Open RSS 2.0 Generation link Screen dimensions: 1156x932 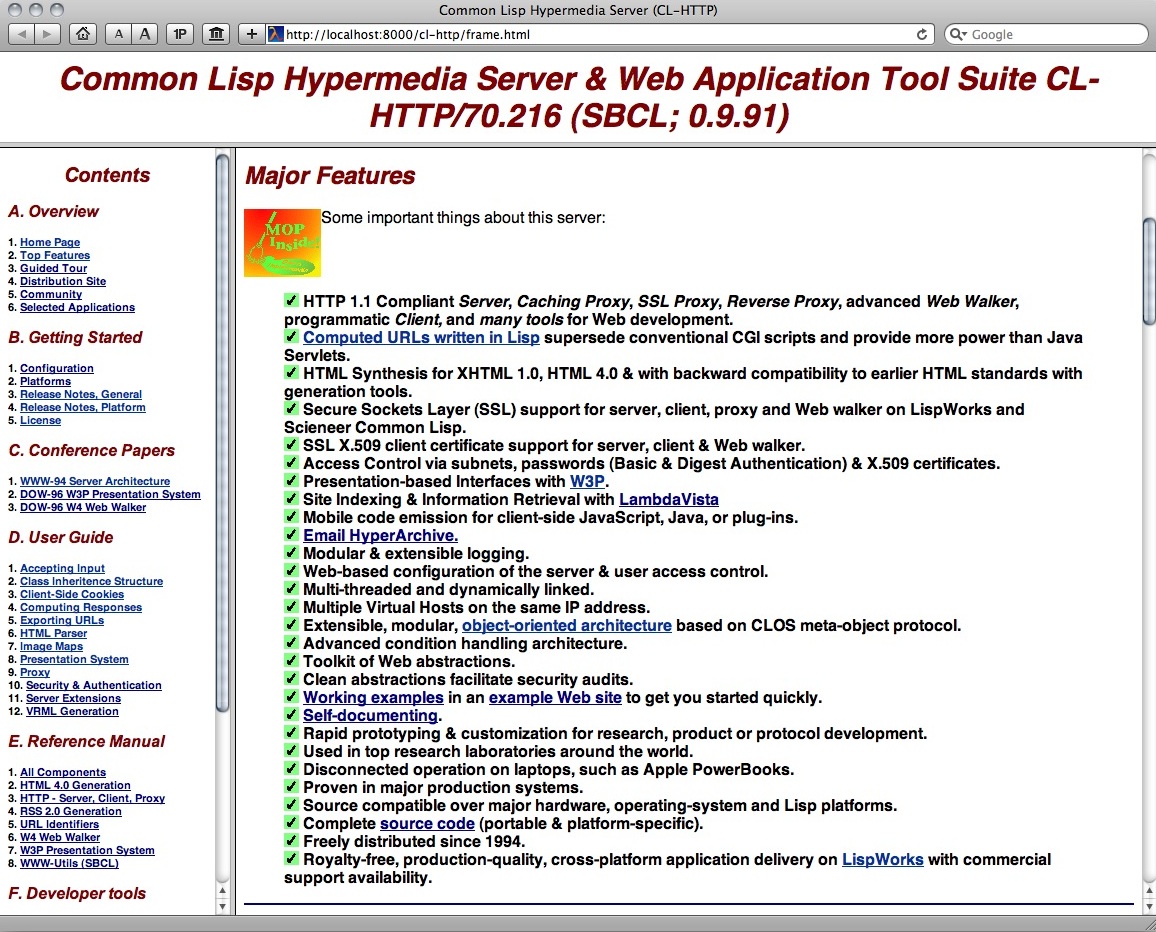pos(71,811)
